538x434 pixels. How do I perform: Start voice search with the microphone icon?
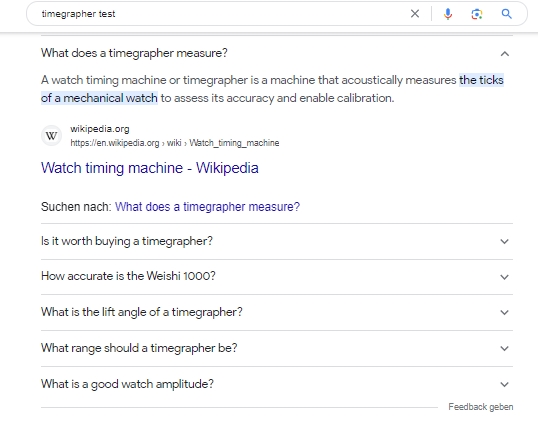[448, 14]
